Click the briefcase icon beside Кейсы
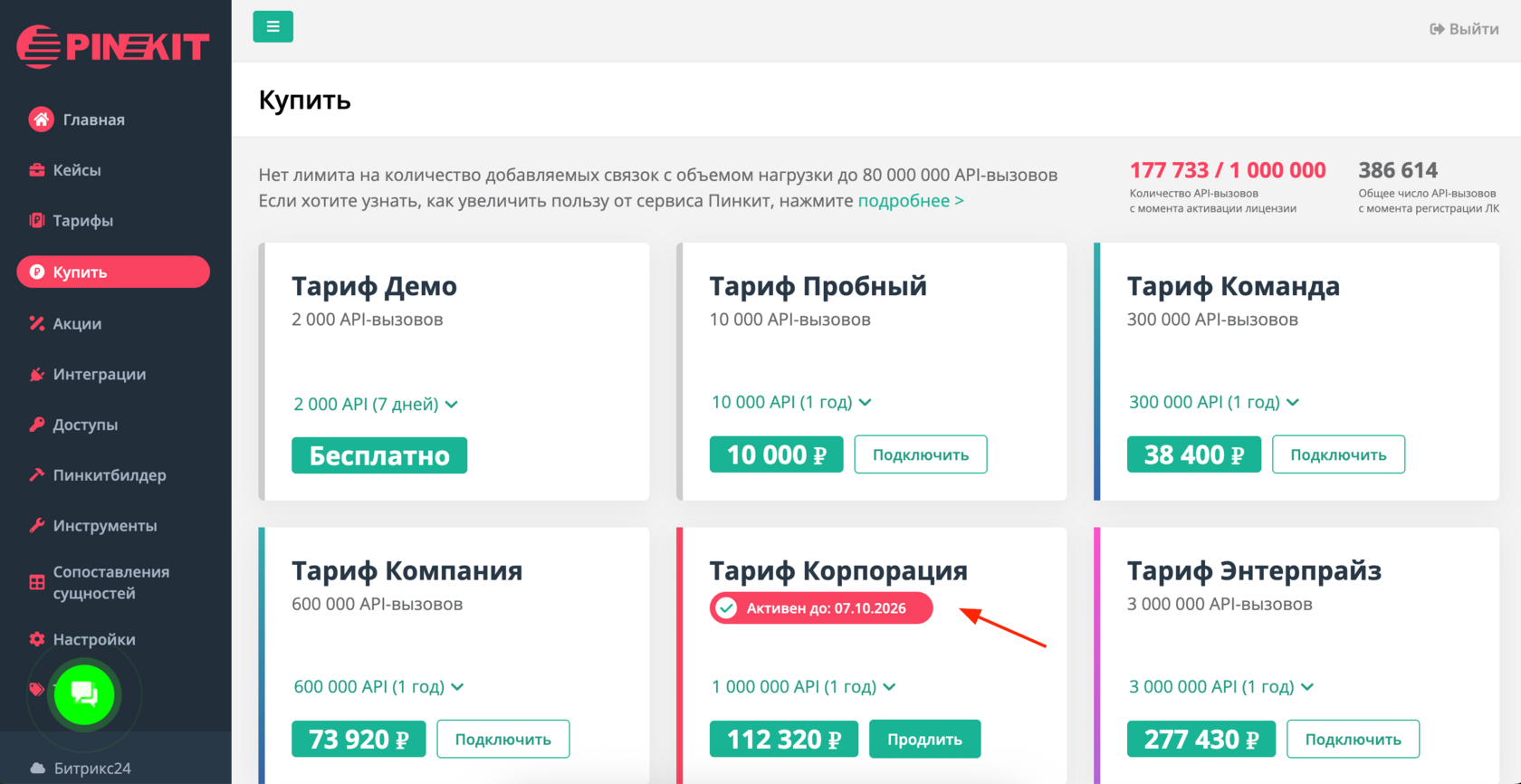The width and height of the screenshot is (1521, 784). (37, 170)
